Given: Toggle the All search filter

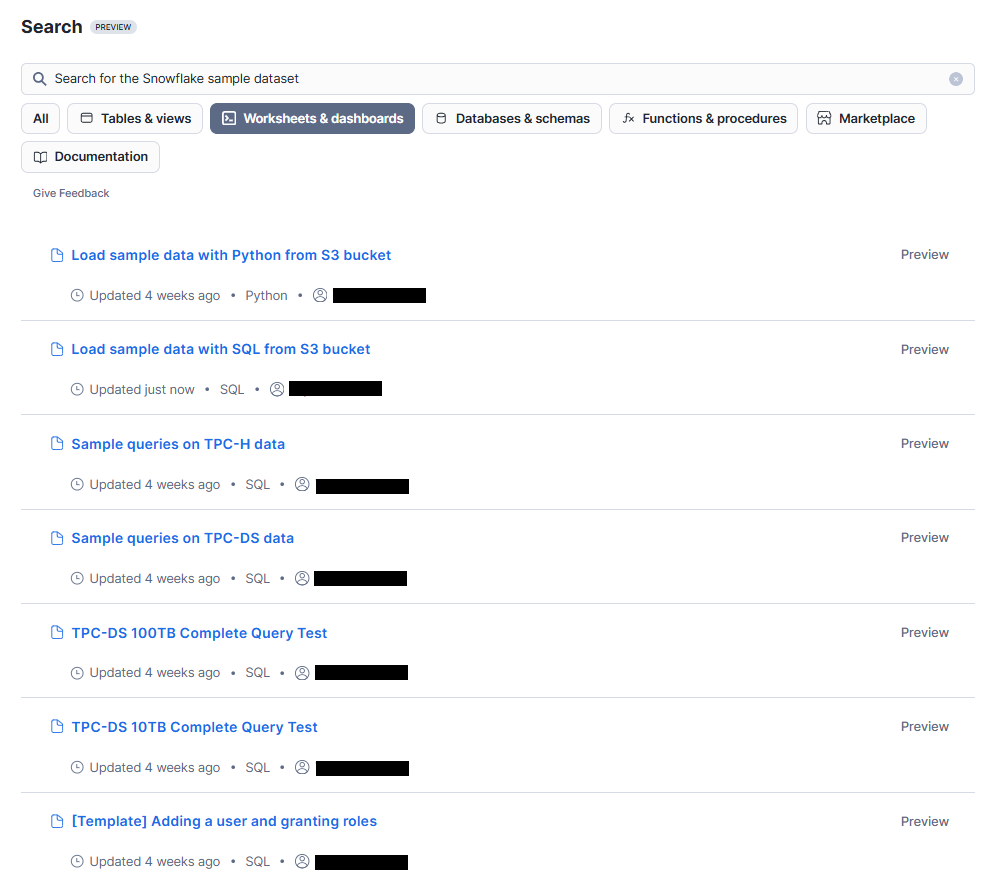Looking at the screenshot, I should [40, 118].
